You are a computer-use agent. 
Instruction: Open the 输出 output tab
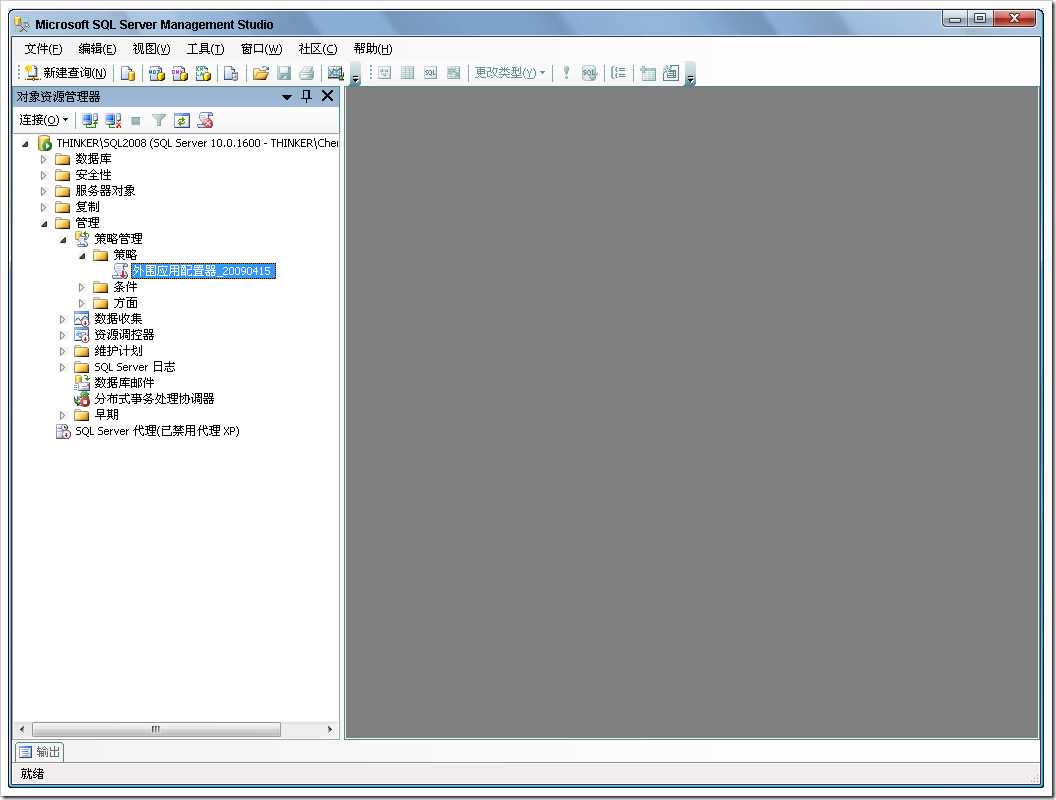tap(40, 752)
